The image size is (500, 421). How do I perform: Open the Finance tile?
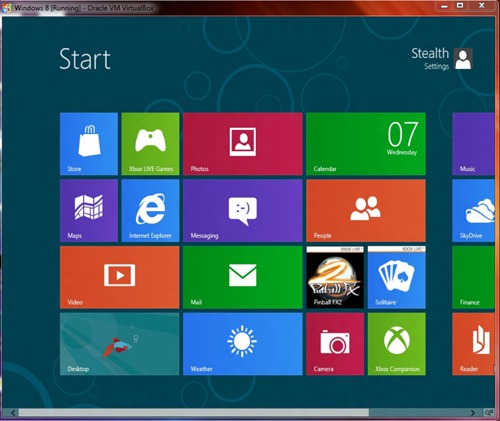(473, 277)
